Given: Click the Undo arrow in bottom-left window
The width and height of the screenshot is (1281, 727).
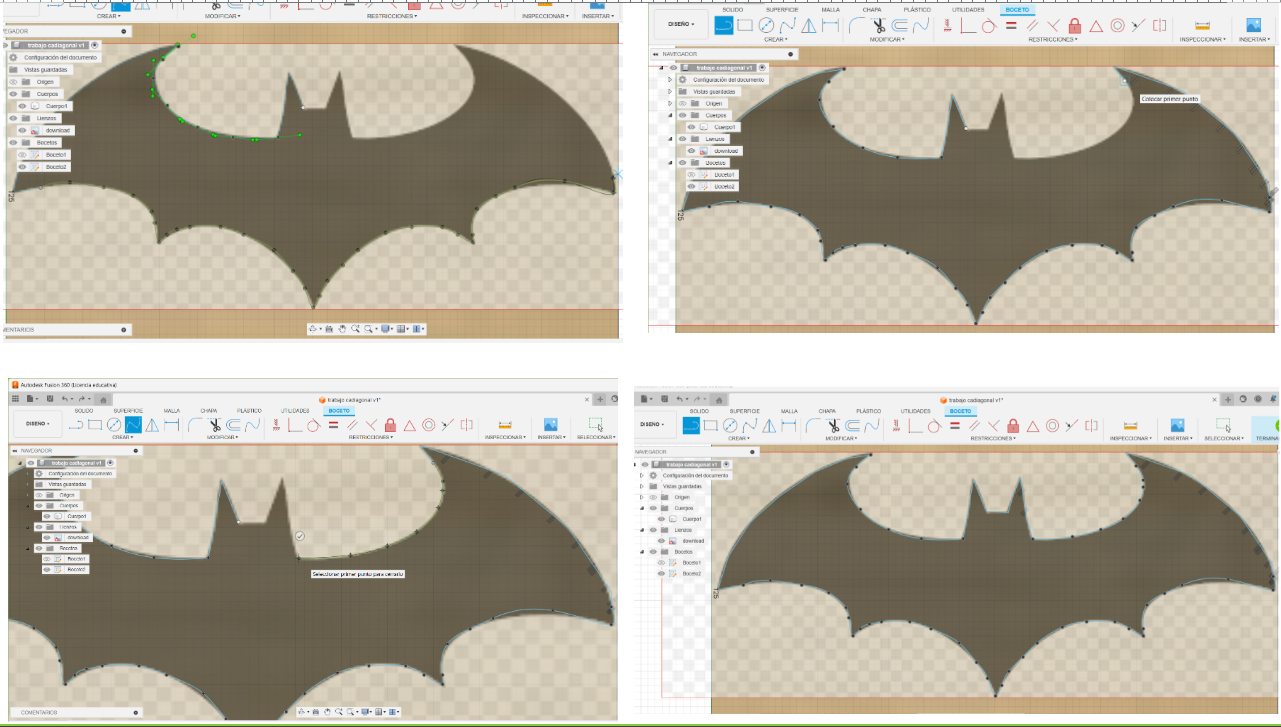Looking at the screenshot, I should coord(65,399).
